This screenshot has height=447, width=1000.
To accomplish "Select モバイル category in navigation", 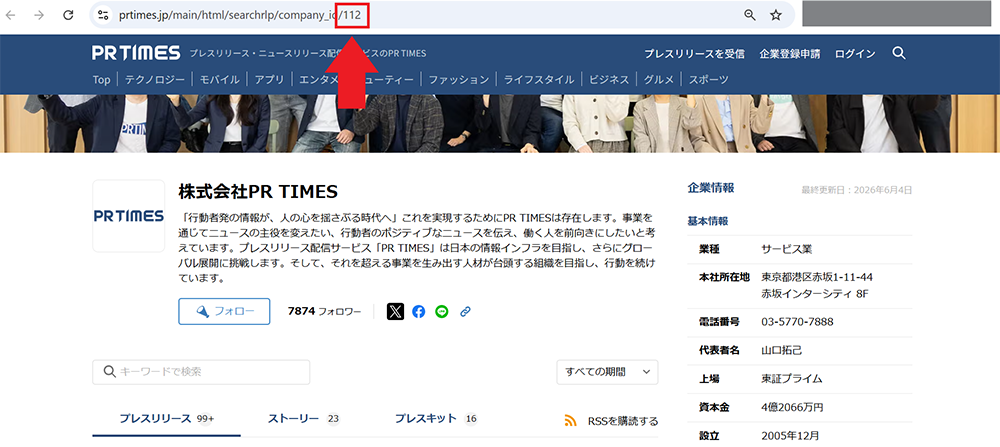I will pos(219,80).
